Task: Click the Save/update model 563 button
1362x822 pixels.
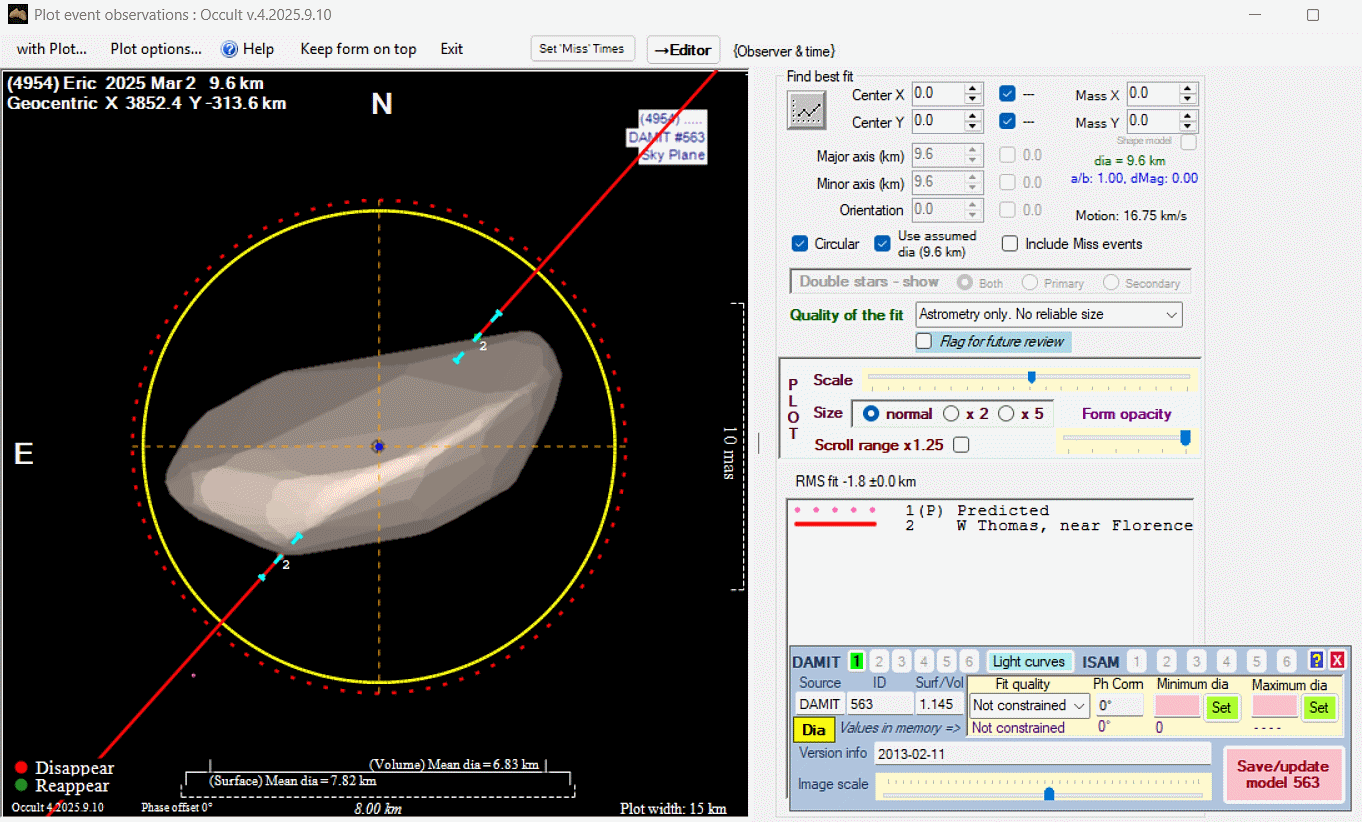Action: coord(1284,774)
